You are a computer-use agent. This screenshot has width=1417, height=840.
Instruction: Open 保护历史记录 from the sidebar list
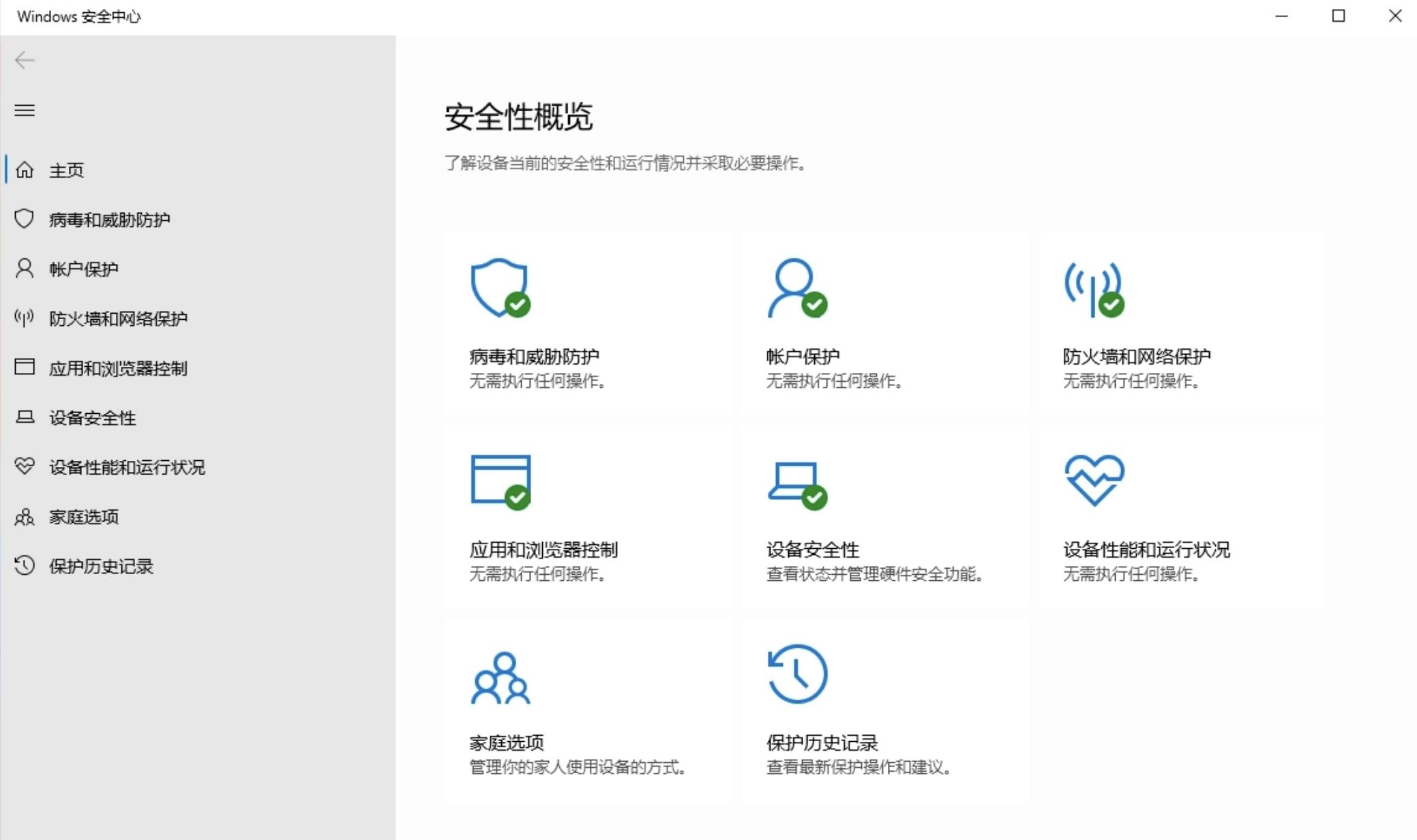pos(100,566)
